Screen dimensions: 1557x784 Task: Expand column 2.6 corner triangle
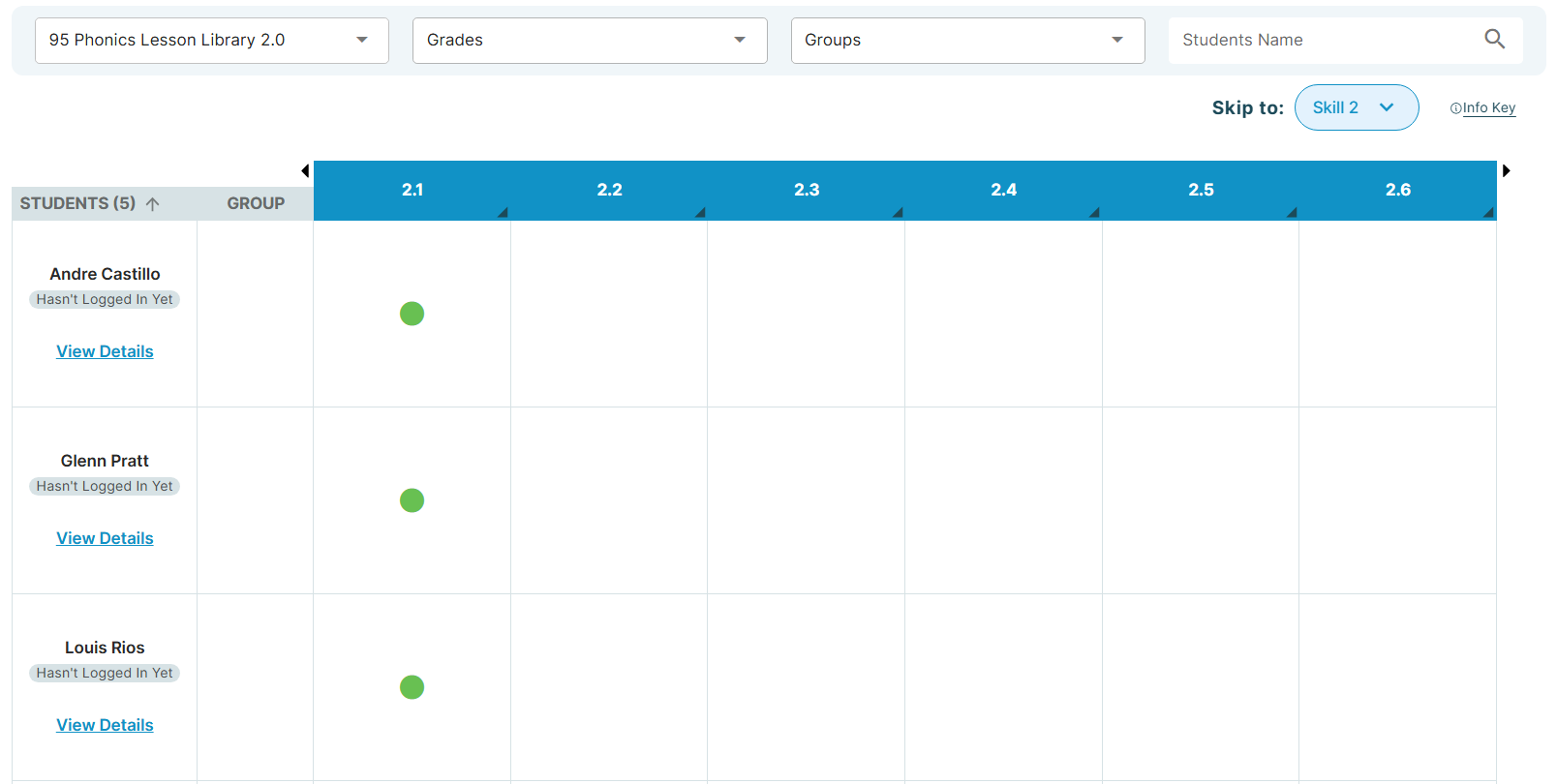(x=1489, y=213)
